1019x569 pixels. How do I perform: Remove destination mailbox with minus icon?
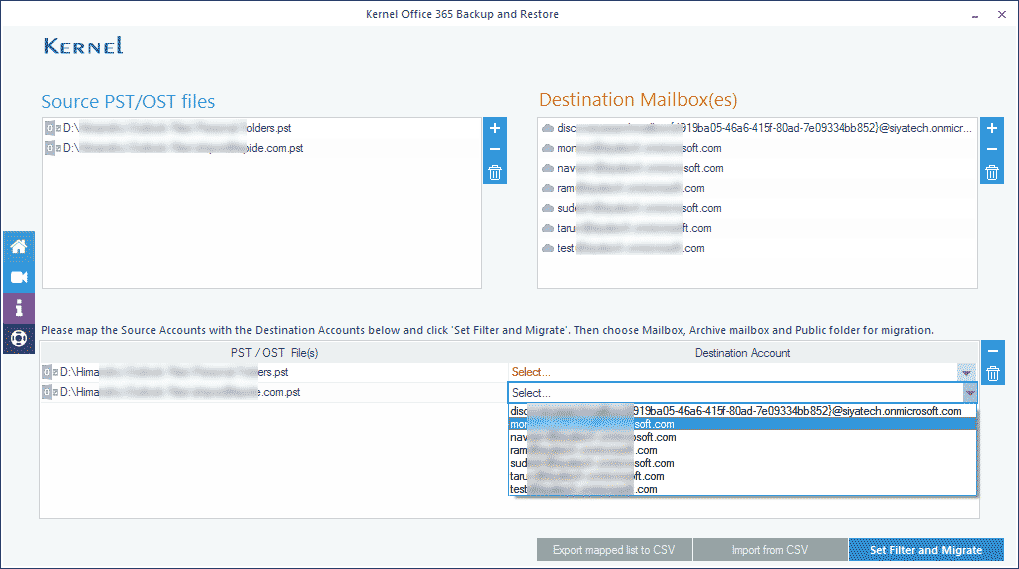(x=992, y=149)
